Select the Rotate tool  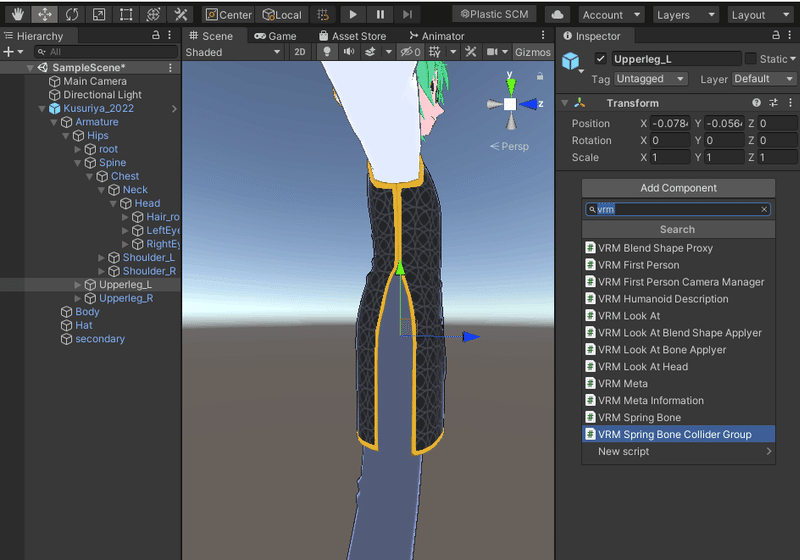coord(72,15)
